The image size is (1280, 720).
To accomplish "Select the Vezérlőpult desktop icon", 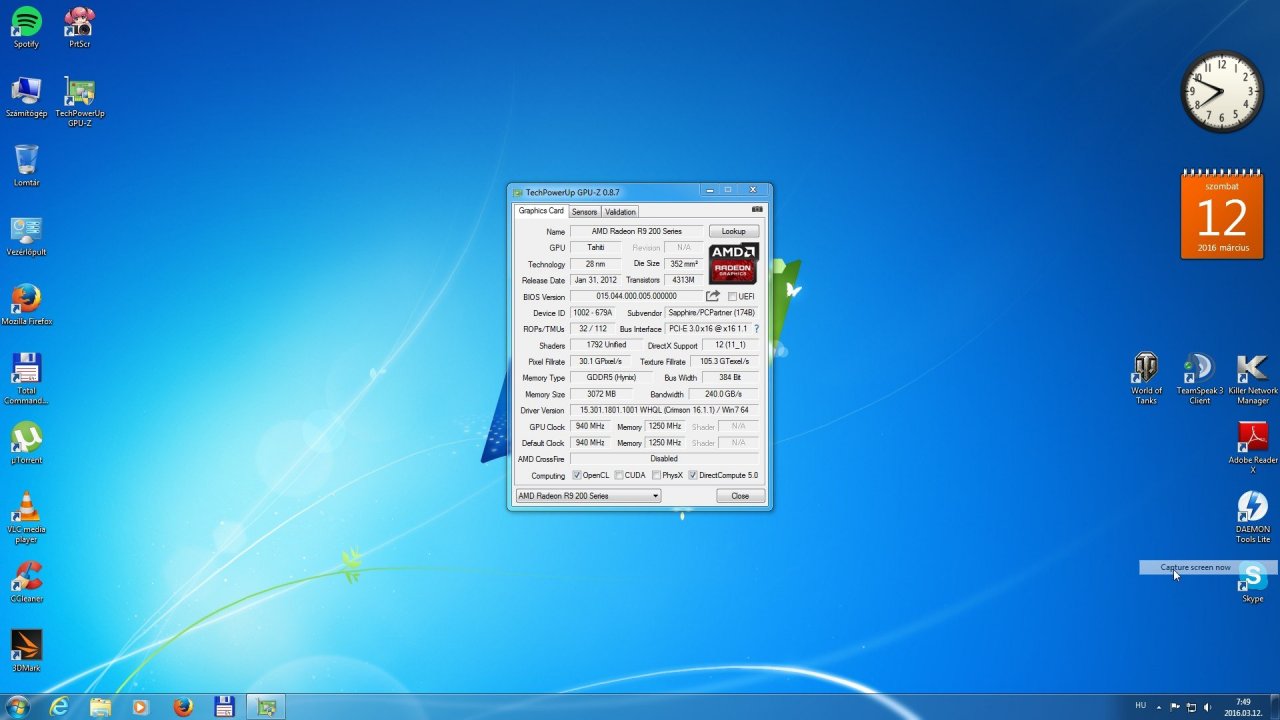I will pyautogui.click(x=26, y=236).
